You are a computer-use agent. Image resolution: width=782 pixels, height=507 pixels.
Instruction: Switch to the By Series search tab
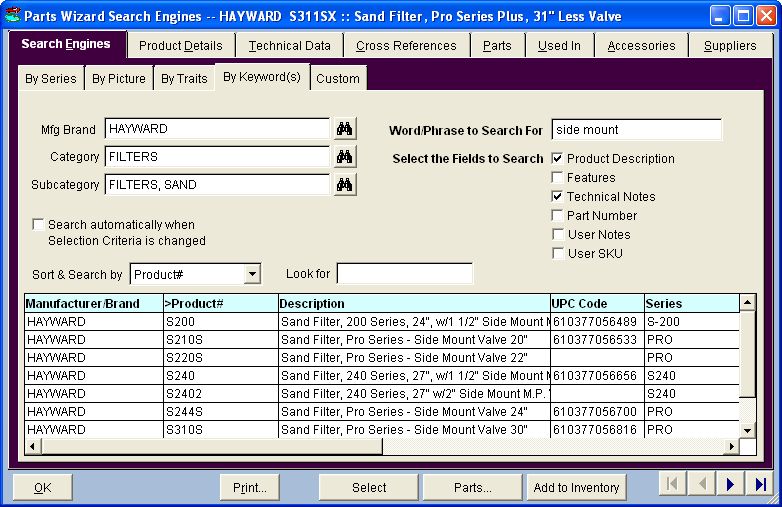51,79
